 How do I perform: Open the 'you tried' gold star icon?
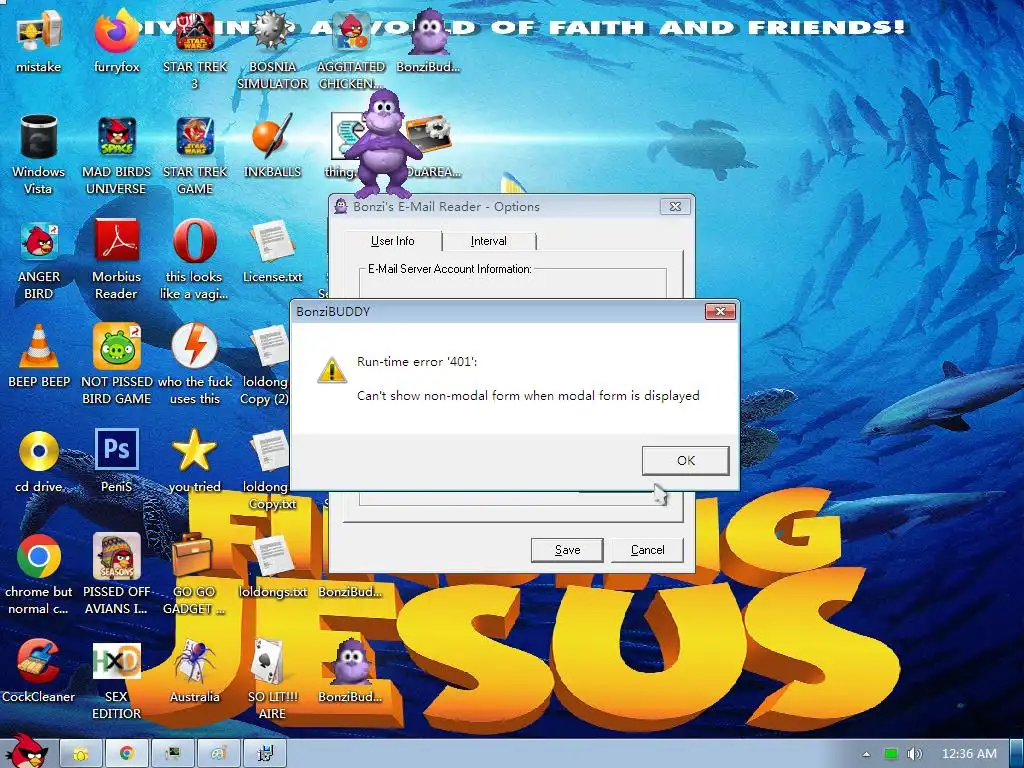[x=195, y=461]
